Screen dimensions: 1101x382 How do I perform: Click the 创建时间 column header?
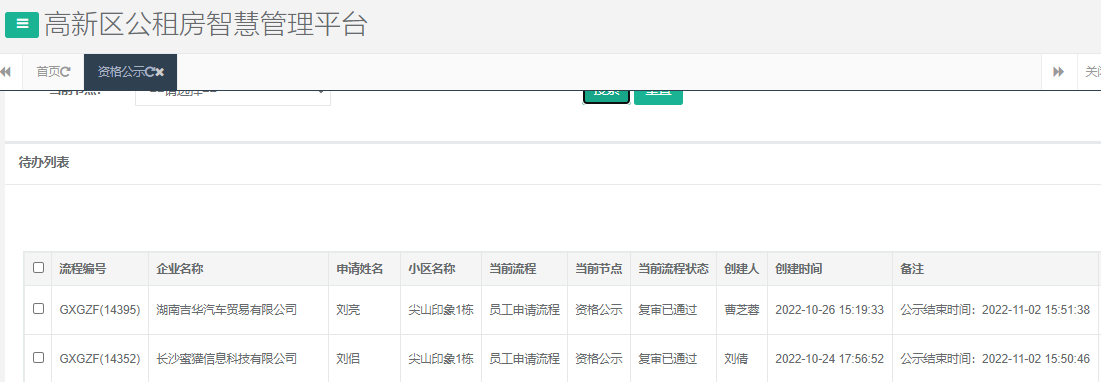798,269
